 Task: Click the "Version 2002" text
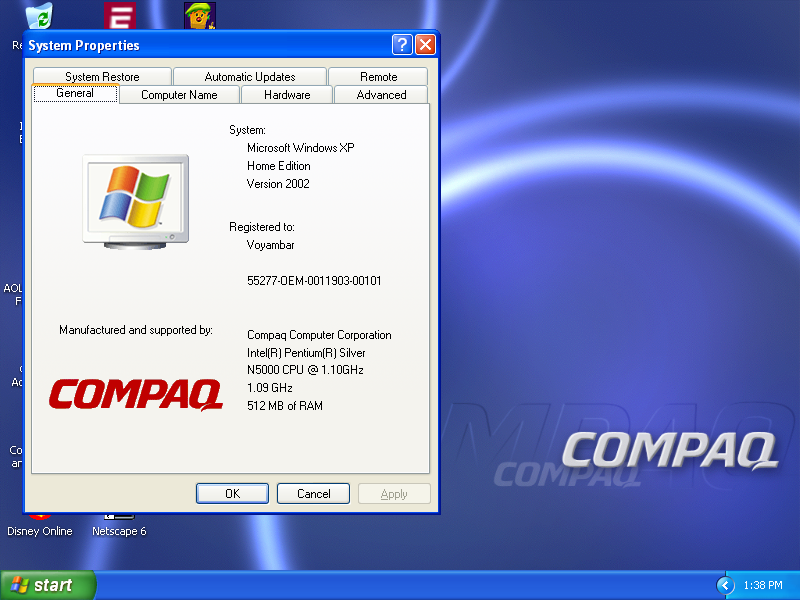point(278,184)
